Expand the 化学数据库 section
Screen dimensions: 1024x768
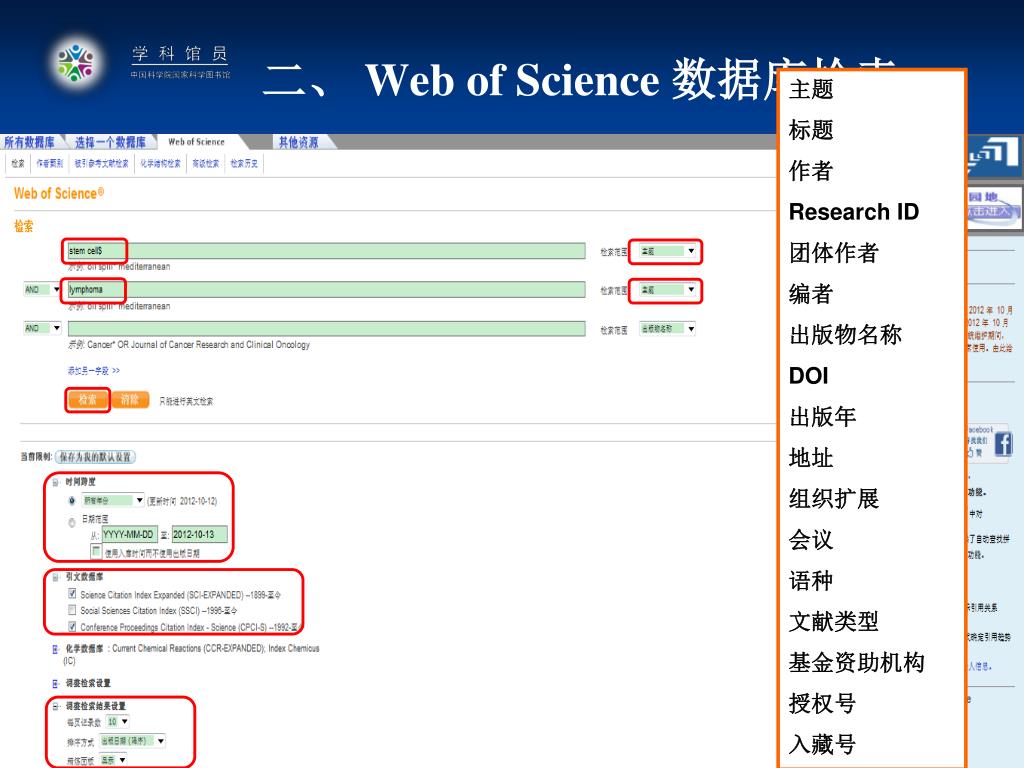[56, 649]
